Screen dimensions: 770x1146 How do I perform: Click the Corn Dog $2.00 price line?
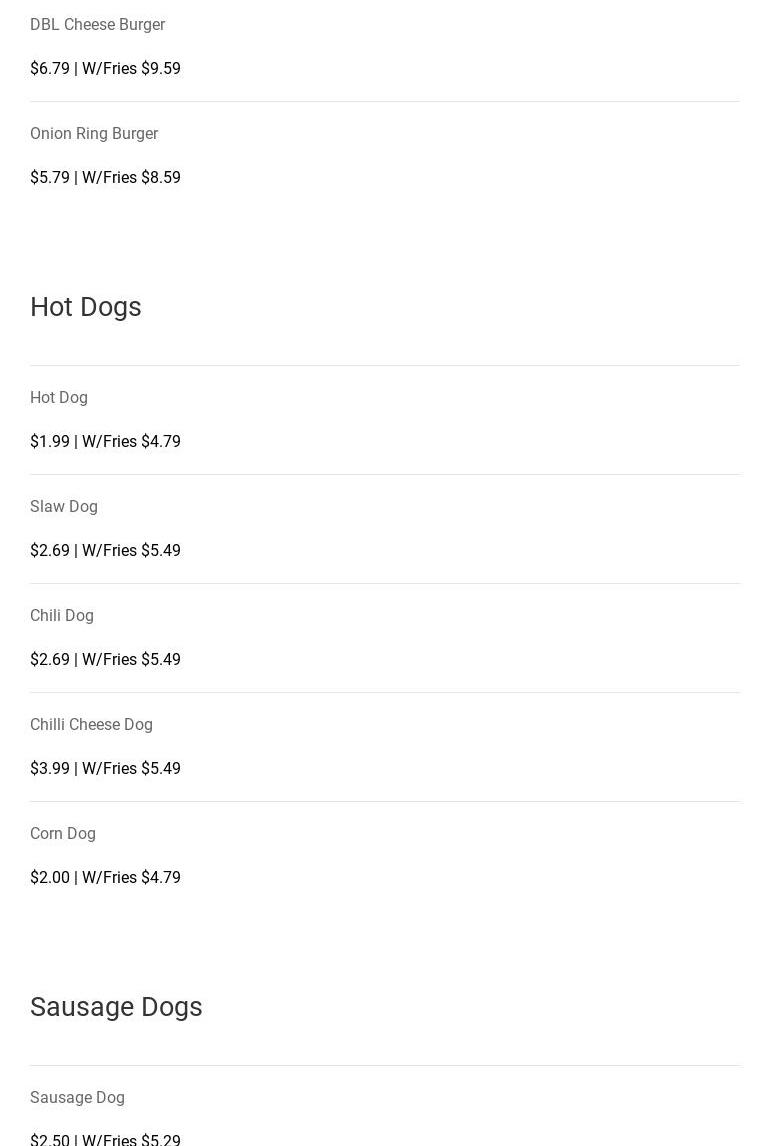(x=105, y=877)
